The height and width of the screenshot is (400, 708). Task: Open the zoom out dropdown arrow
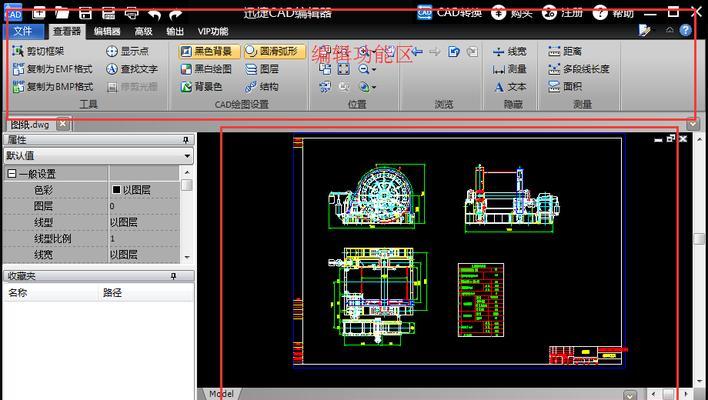pyautogui.click(x=374, y=70)
